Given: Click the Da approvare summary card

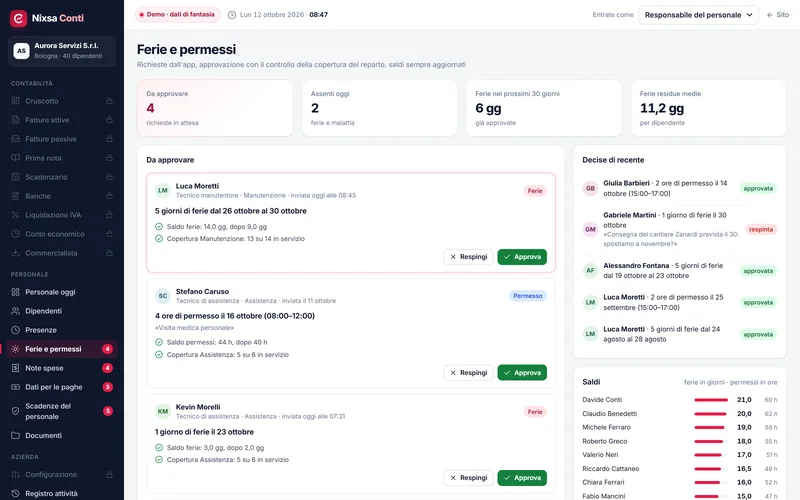Looking at the screenshot, I should pos(215,108).
